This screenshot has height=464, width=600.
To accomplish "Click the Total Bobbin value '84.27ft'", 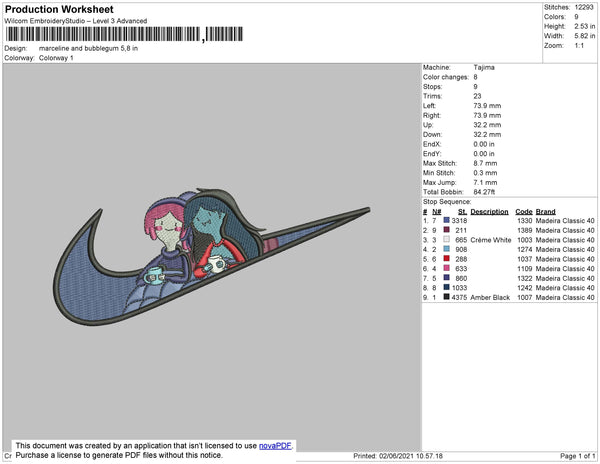I will 484,192.
